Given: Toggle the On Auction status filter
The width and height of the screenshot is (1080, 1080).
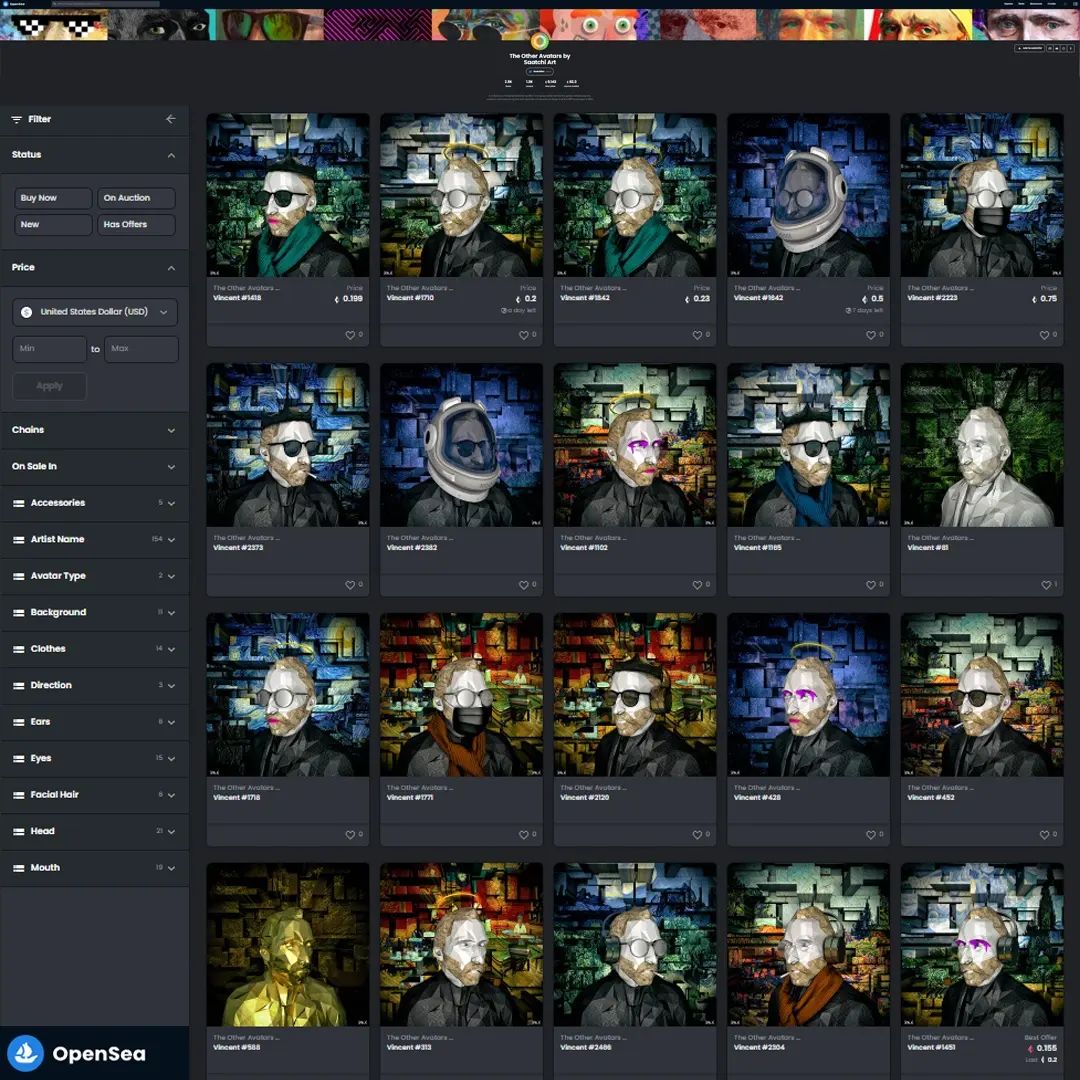Looking at the screenshot, I should tap(136, 198).
